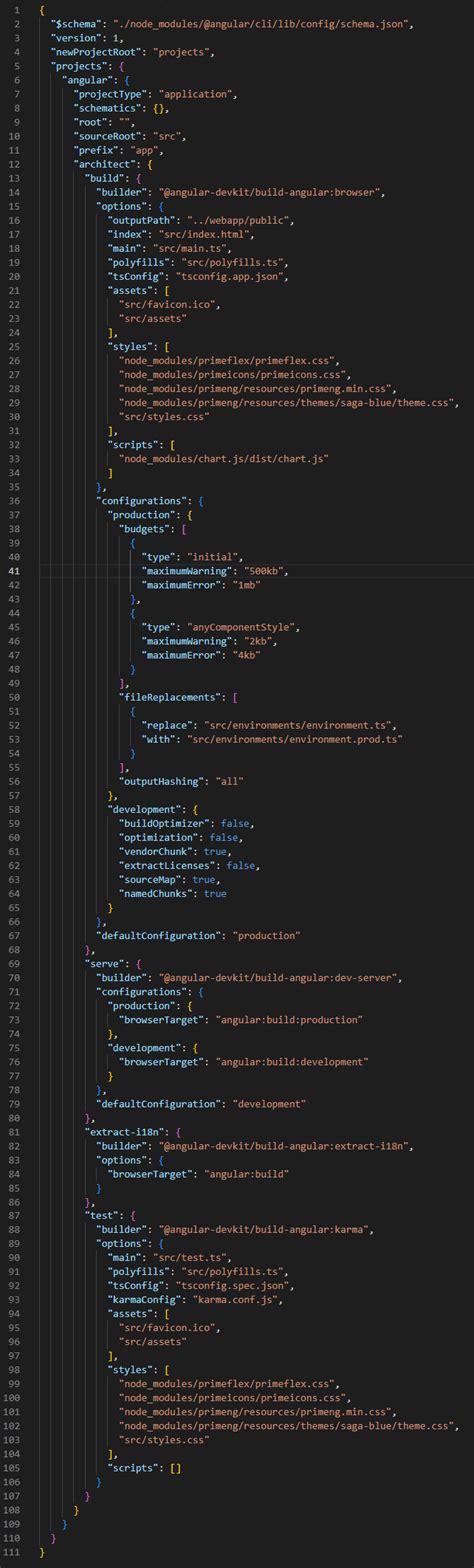This screenshot has width=474, height=1568.
Task: Click the "sourceMap" key
Action: (150, 879)
